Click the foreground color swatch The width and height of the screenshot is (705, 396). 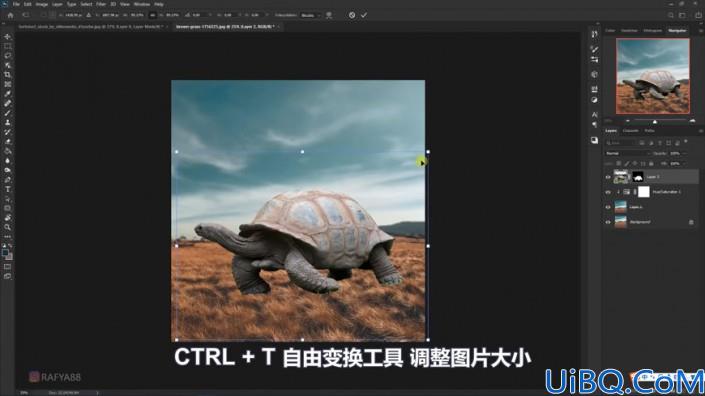point(5,253)
